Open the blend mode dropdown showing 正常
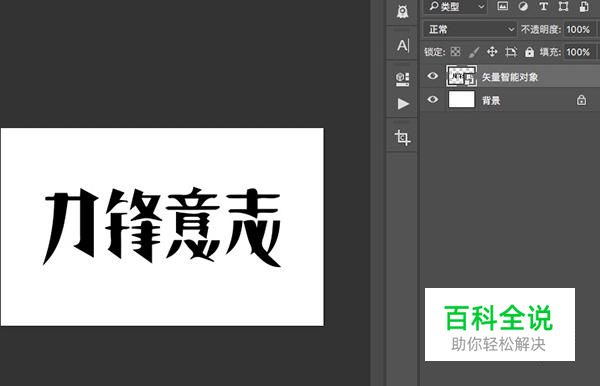 pyautogui.click(x=470, y=29)
